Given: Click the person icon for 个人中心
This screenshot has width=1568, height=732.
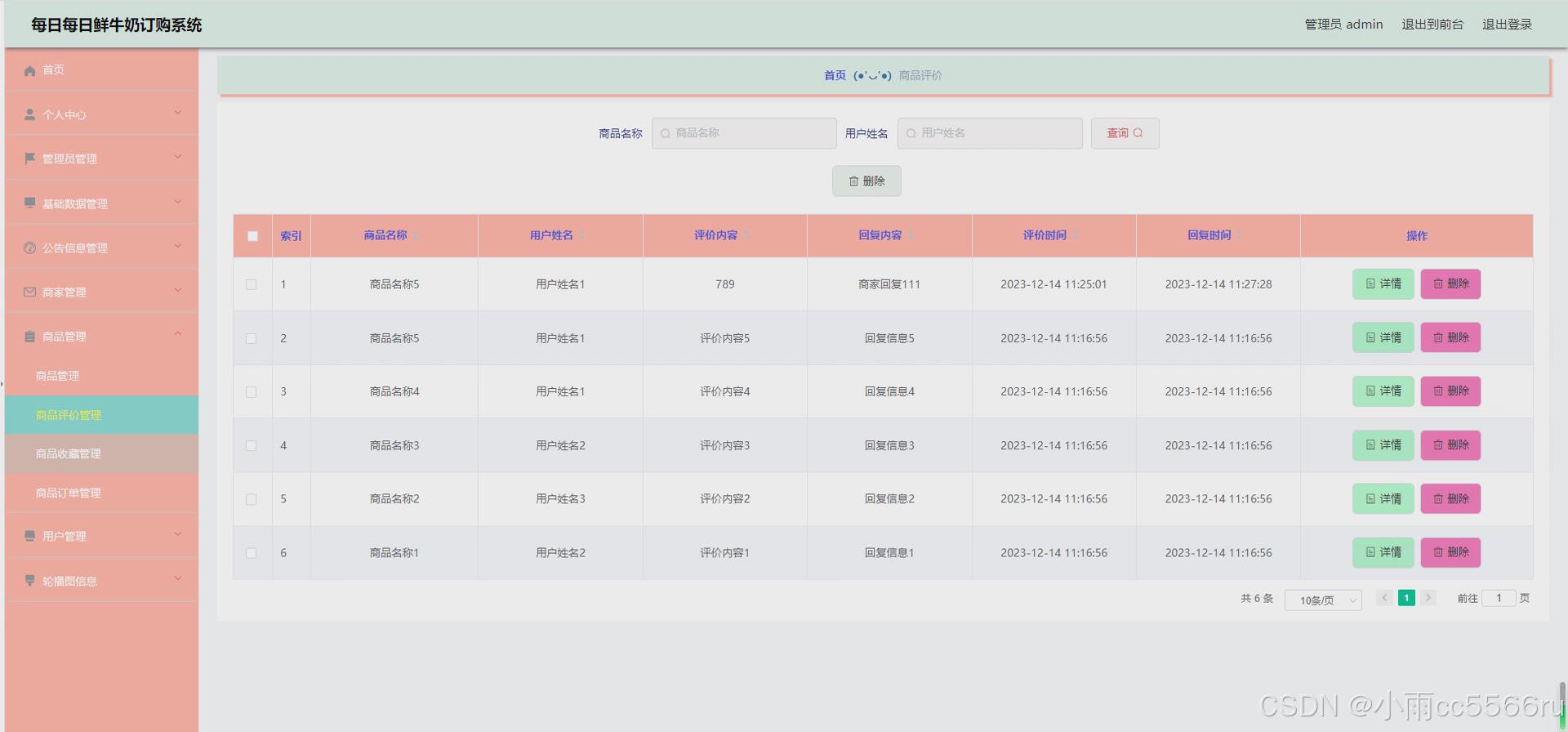Looking at the screenshot, I should [29, 114].
